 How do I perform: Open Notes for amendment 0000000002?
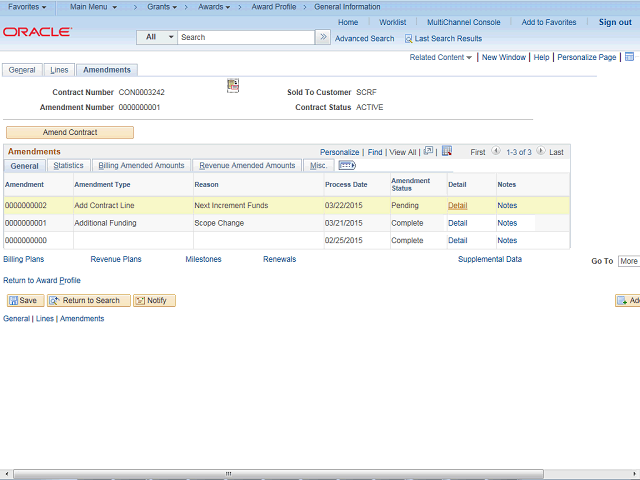coord(507,205)
